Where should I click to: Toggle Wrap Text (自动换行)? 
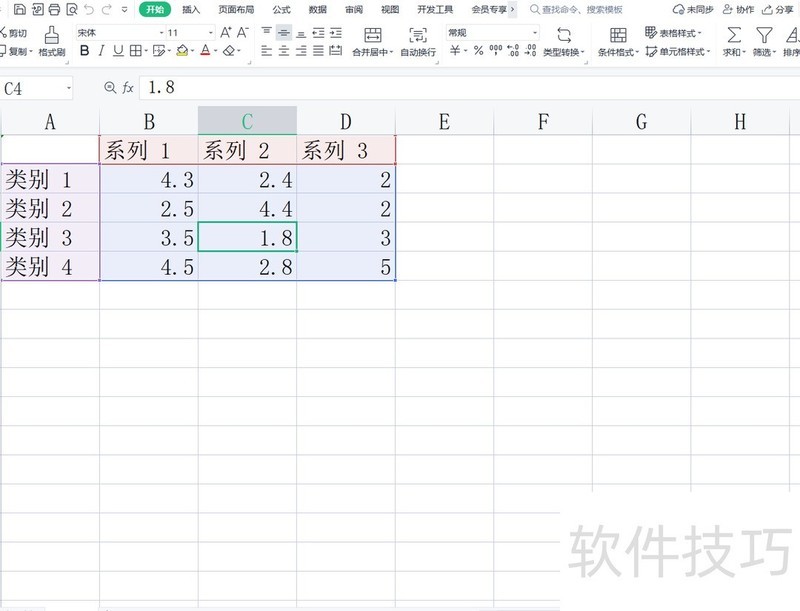point(418,41)
